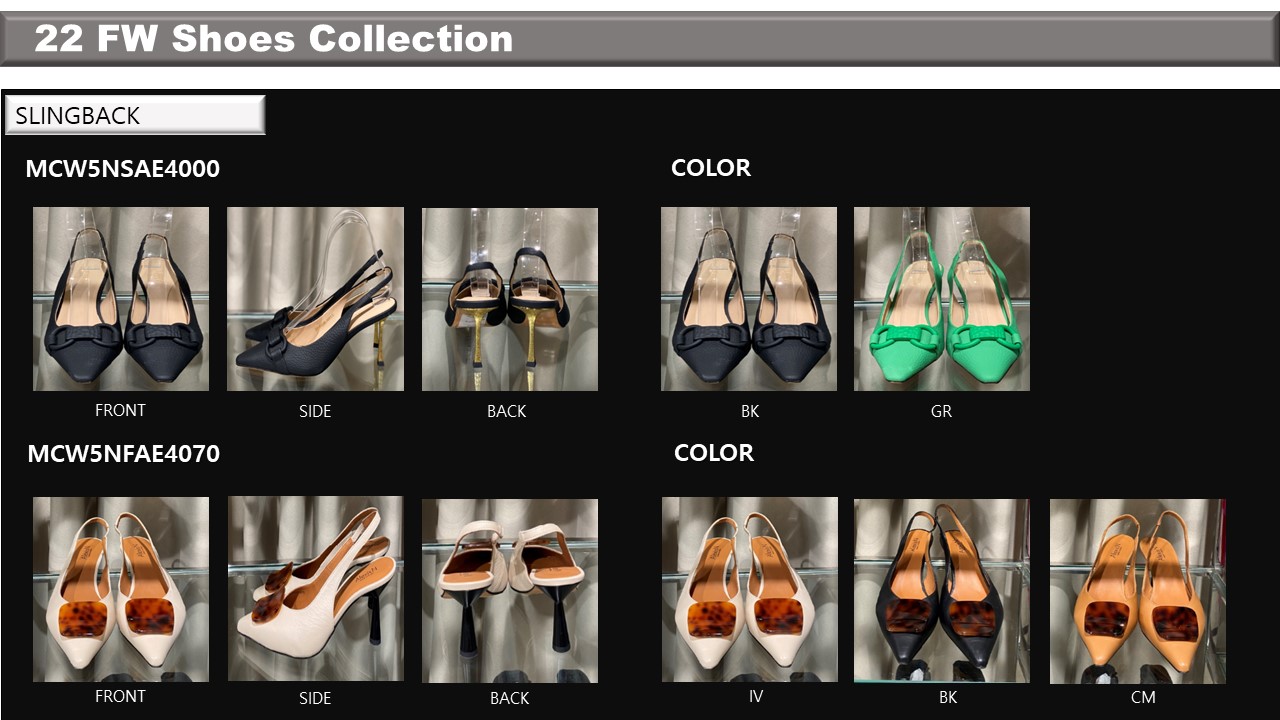
Task: Open MCW5NSAE4000 side view photo
Action: click(x=315, y=299)
